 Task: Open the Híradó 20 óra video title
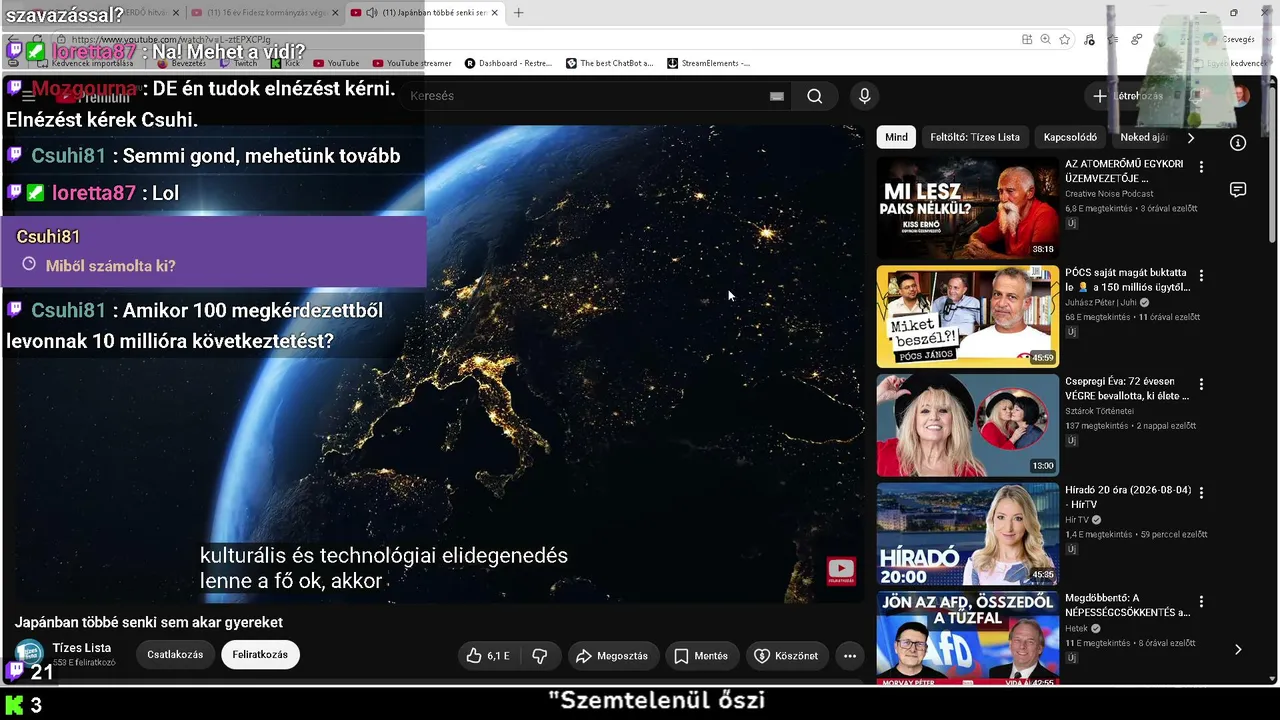(1128, 498)
